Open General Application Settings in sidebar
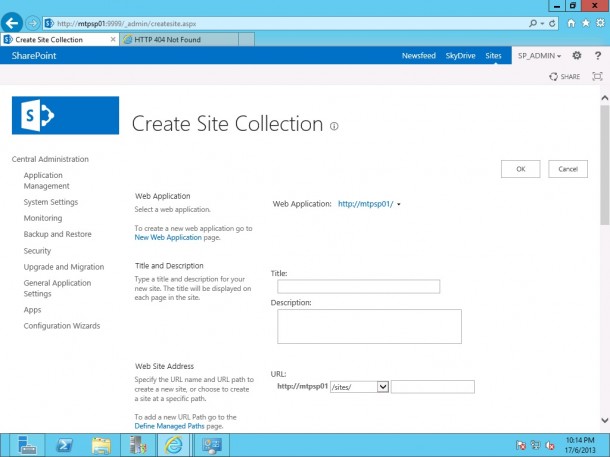Viewport: 610px width, 457px height. pos(57,288)
